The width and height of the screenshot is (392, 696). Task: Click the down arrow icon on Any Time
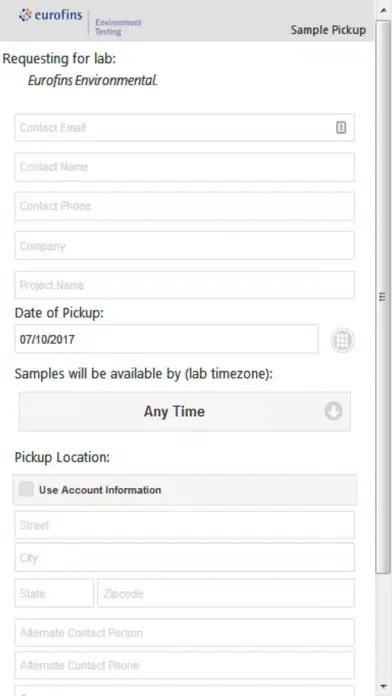pyautogui.click(x=333, y=411)
